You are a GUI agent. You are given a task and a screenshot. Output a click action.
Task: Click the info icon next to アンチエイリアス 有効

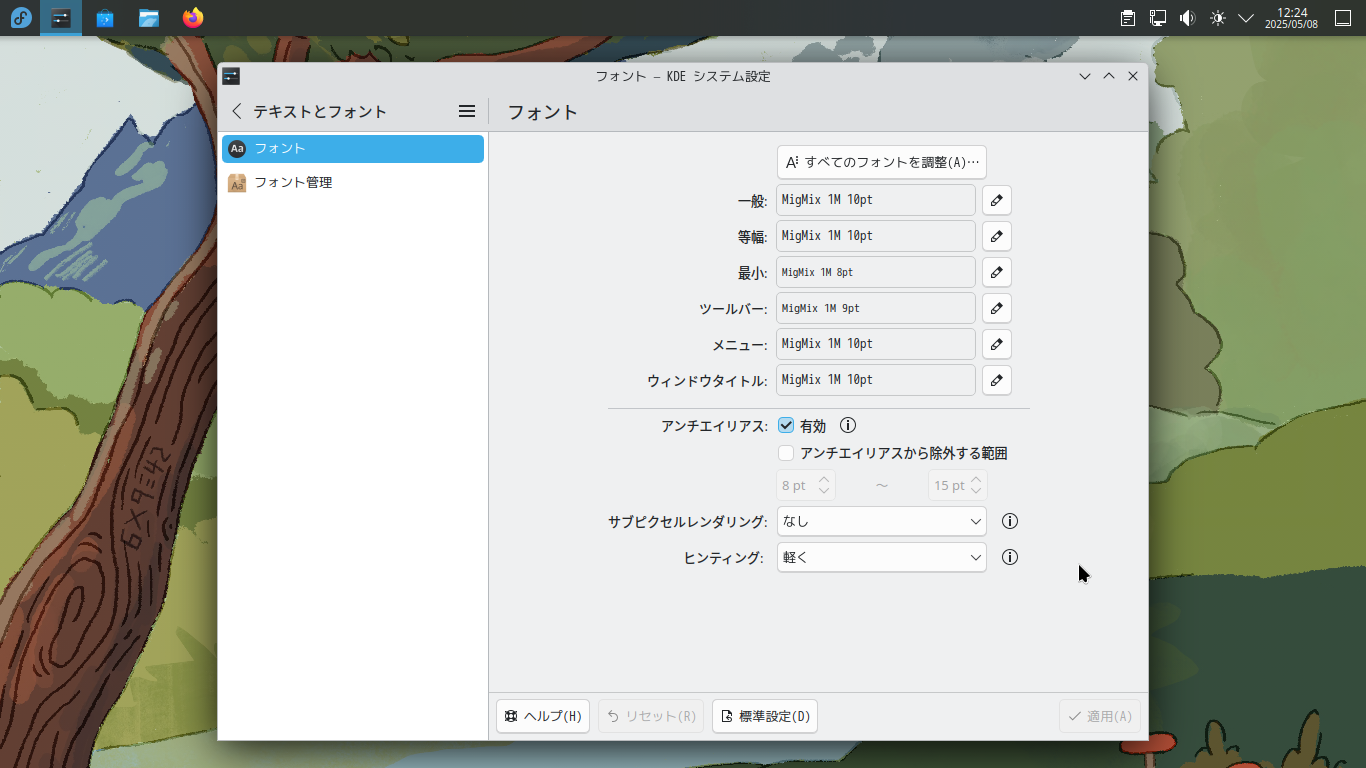tap(848, 425)
